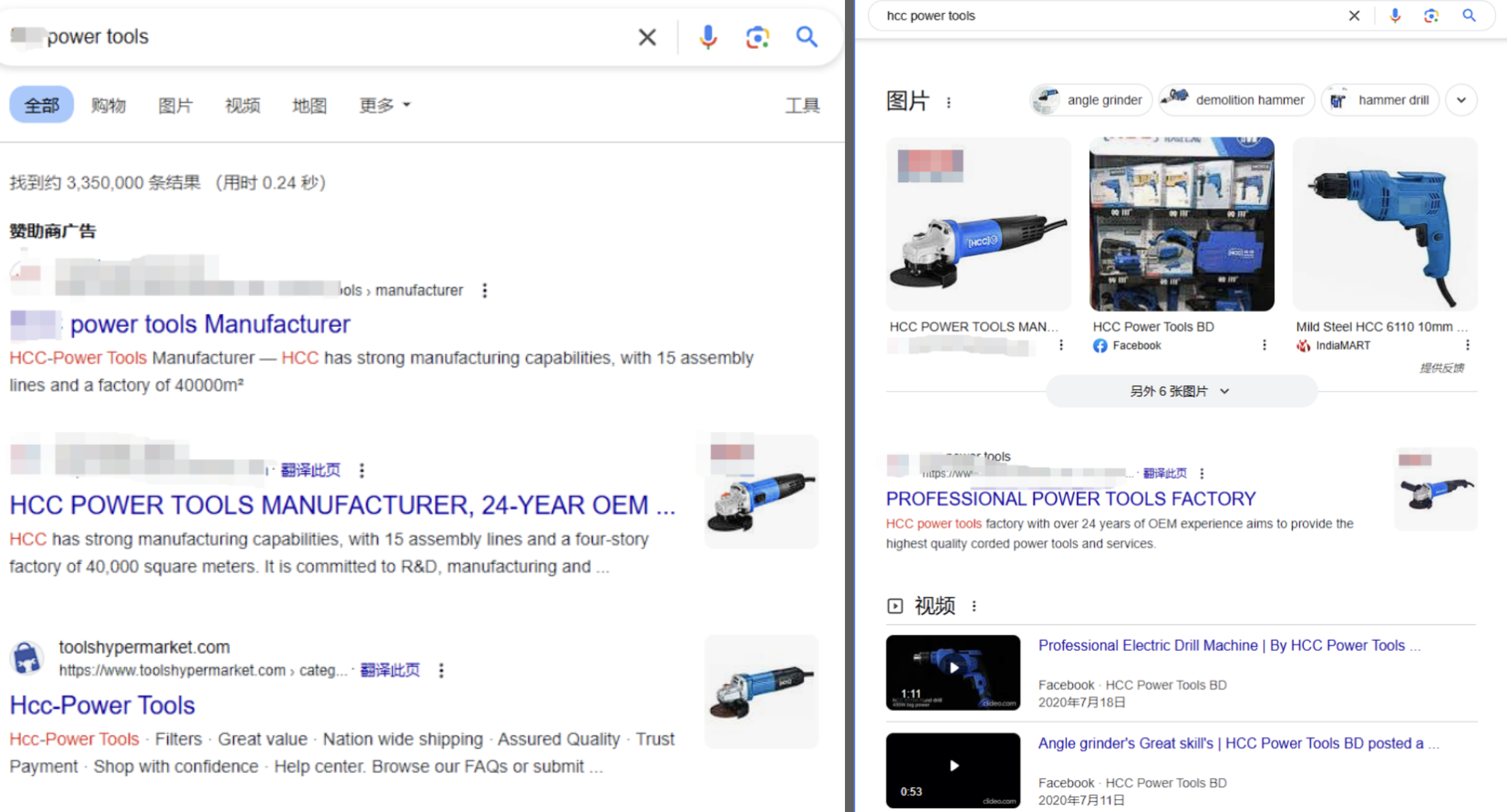Select the angle grinder filter chip

coord(1091,100)
